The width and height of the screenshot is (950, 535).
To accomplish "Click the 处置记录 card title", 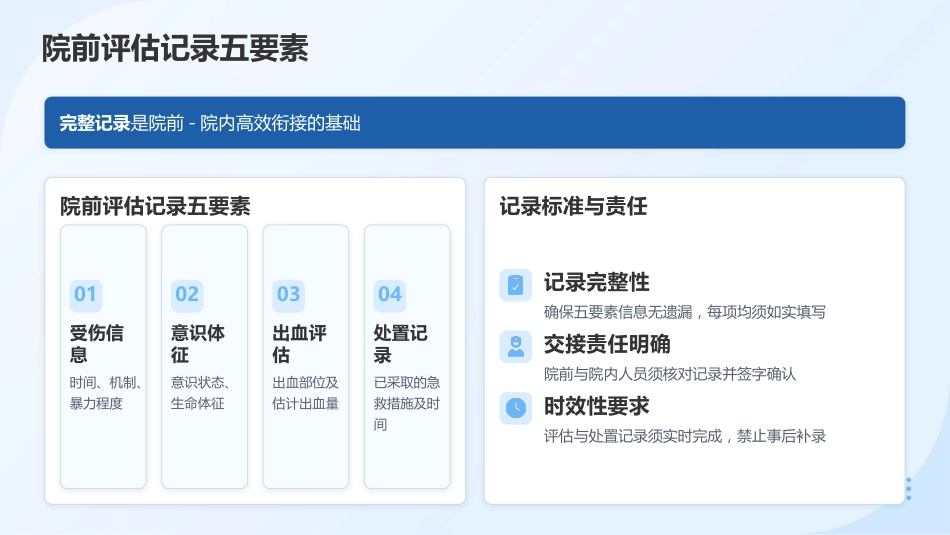I will (x=400, y=344).
